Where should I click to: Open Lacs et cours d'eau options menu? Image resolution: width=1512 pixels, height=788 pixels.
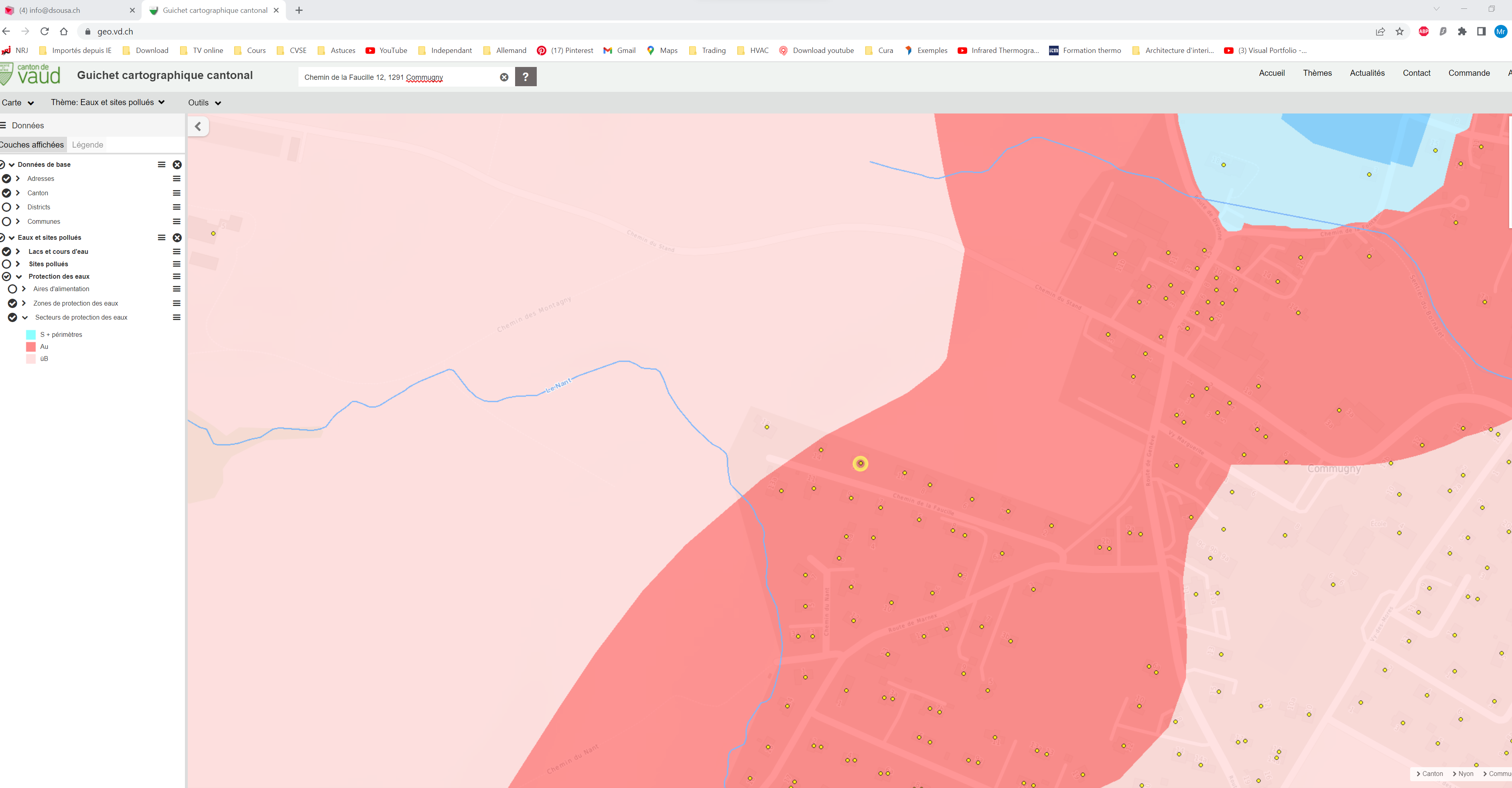pyautogui.click(x=177, y=252)
